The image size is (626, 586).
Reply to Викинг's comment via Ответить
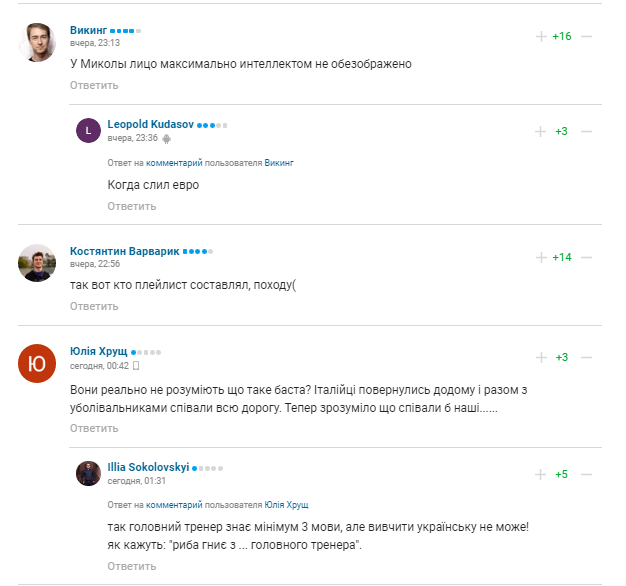click(94, 85)
